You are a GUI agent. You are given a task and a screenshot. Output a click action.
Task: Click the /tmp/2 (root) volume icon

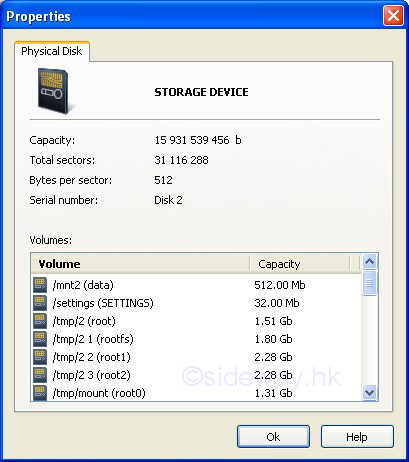click(40, 321)
